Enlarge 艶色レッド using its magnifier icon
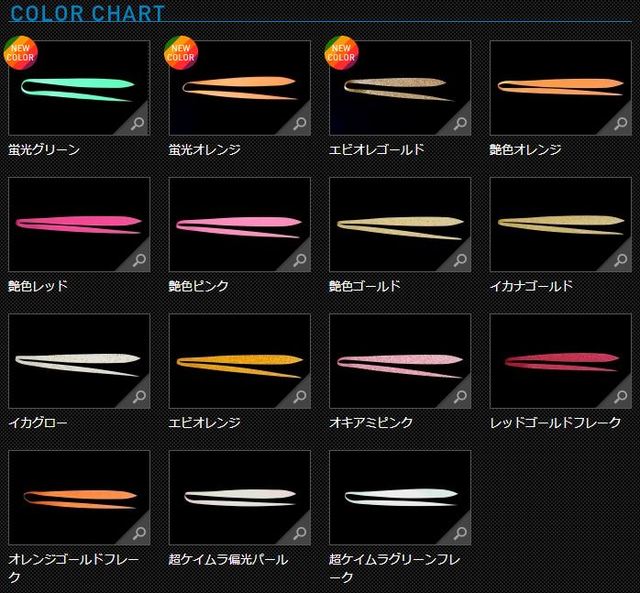The width and height of the screenshot is (640, 593). (139, 260)
